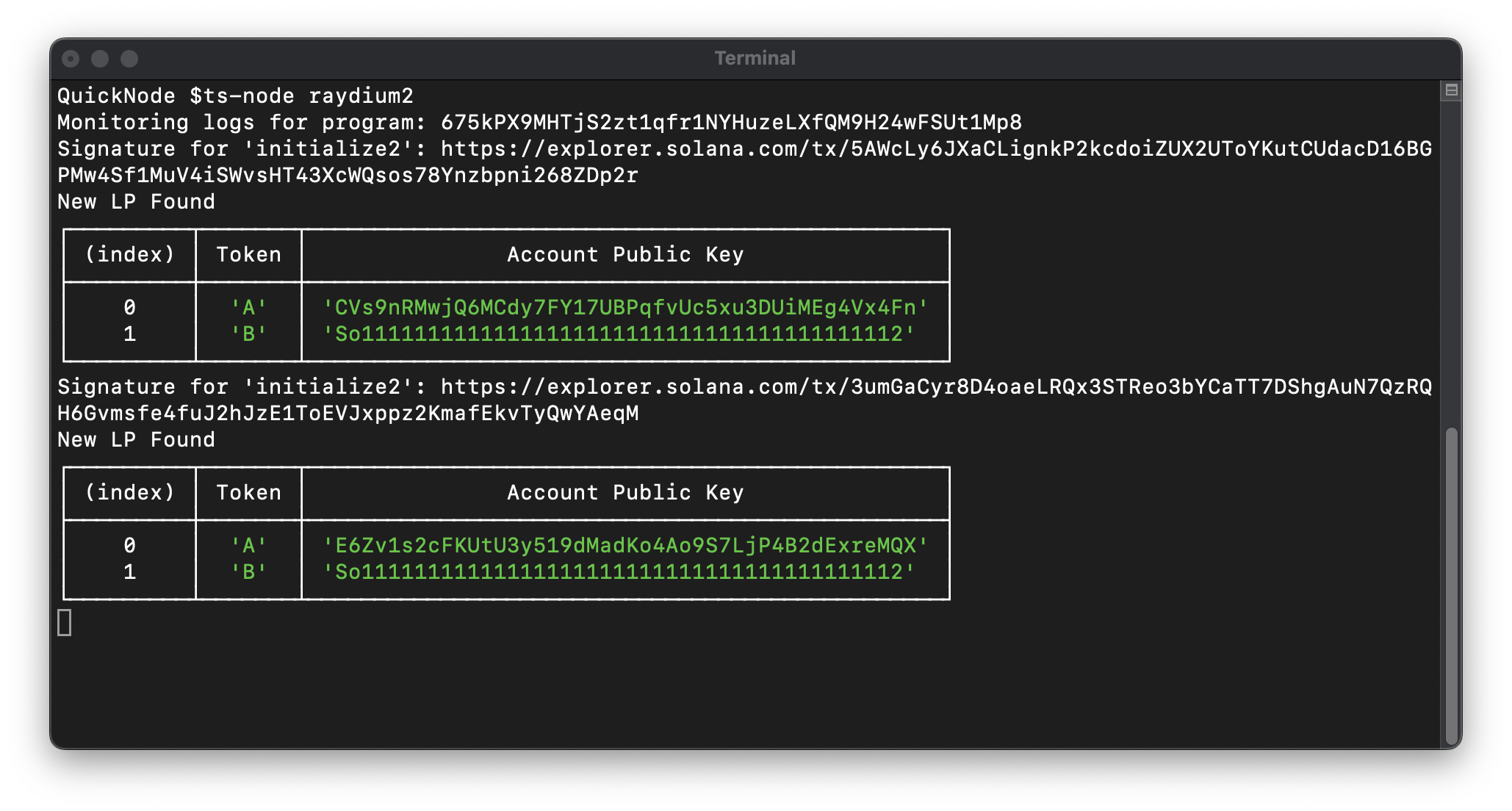Click the first New LP Found line
The height and width of the screenshot is (811, 1512).
click(x=136, y=202)
